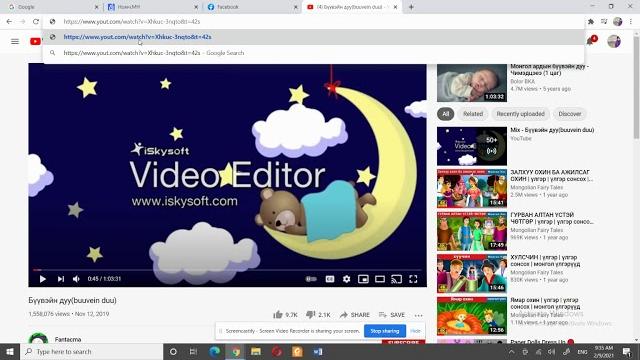
Task: Open the sleeping baby lullaby thumbnail
Action: (472, 83)
